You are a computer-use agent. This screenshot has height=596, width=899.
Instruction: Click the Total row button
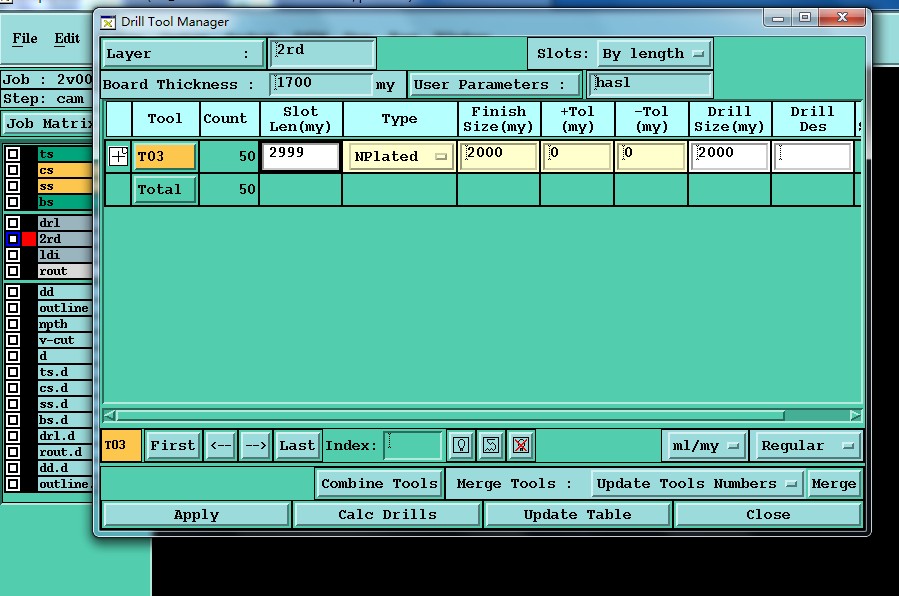[x=165, y=190]
